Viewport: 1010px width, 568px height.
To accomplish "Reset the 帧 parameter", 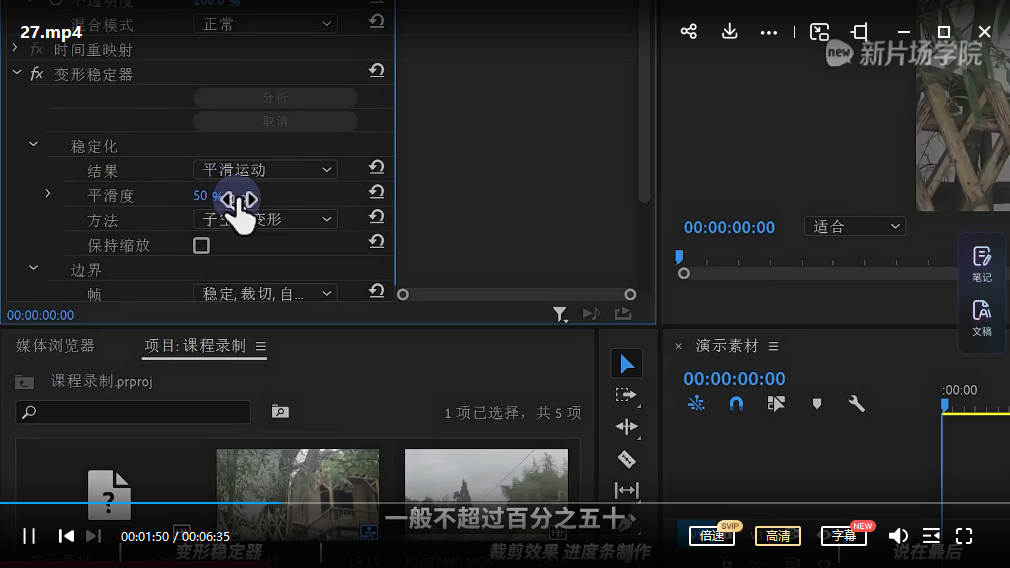I will click(x=376, y=291).
